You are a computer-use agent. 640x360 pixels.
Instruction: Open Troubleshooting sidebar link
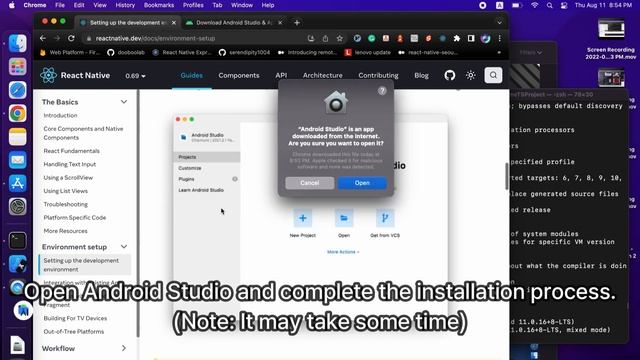click(66, 204)
